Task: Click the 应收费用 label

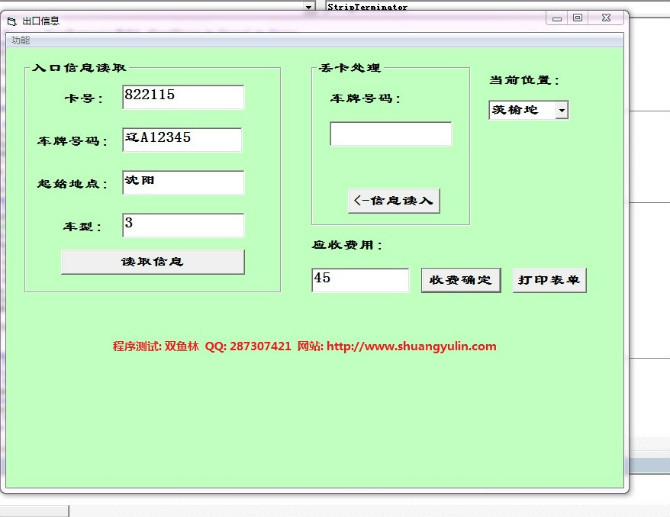Action: [x=347, y=245]
